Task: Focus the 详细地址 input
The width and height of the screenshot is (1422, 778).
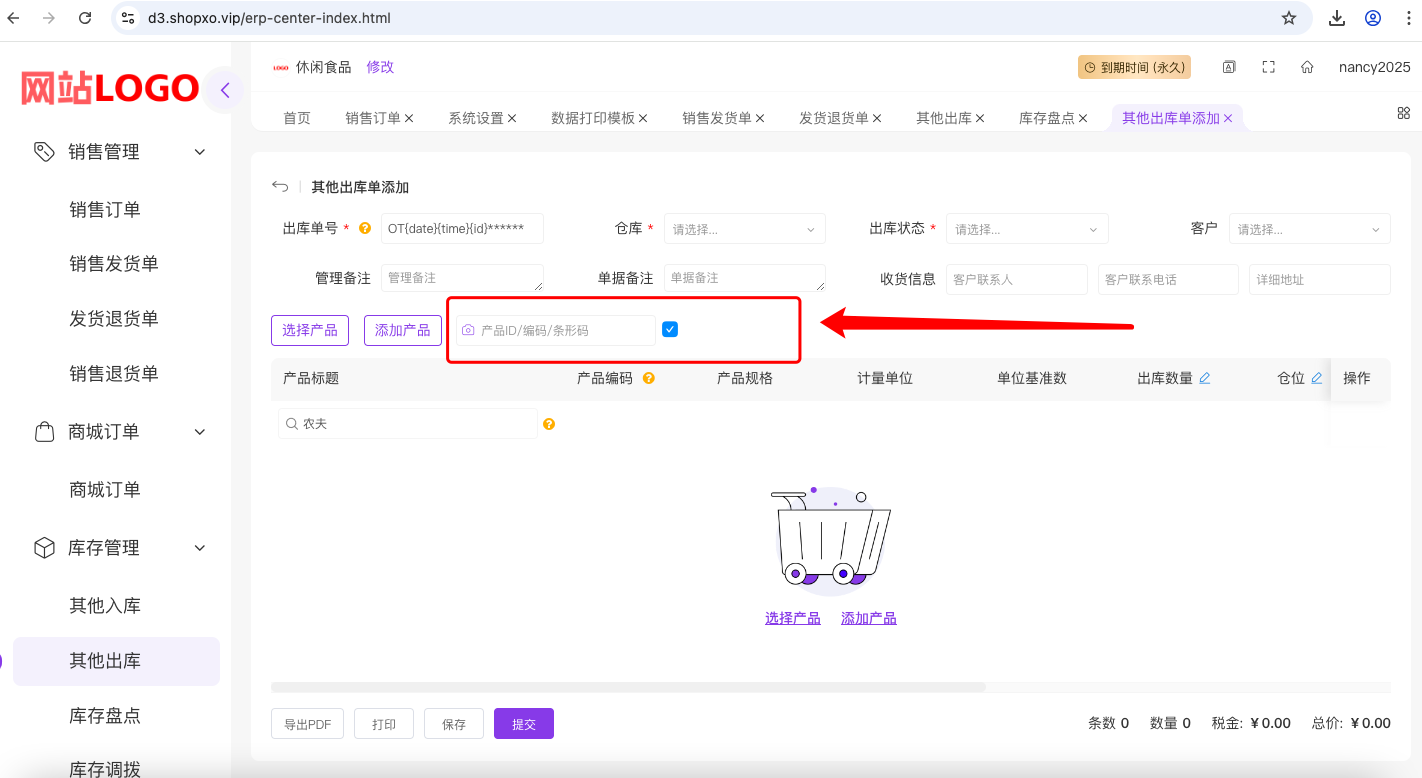Action: tap(1320, 279)
